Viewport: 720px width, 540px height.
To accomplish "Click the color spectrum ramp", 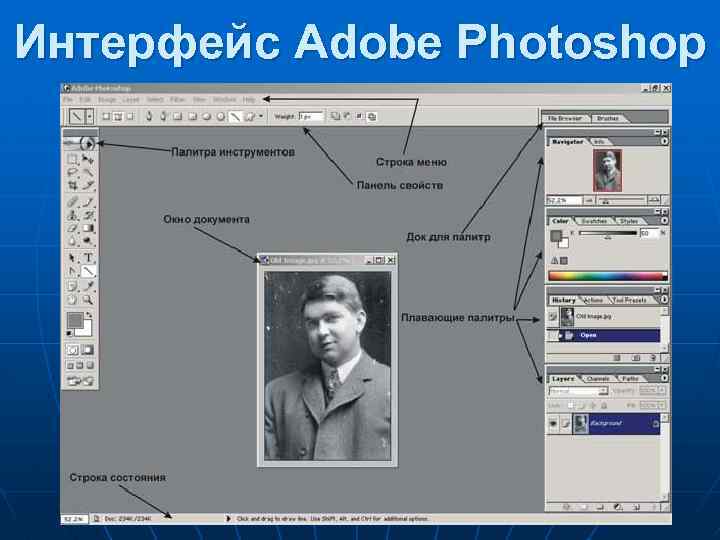I will (x=608, y=276).
